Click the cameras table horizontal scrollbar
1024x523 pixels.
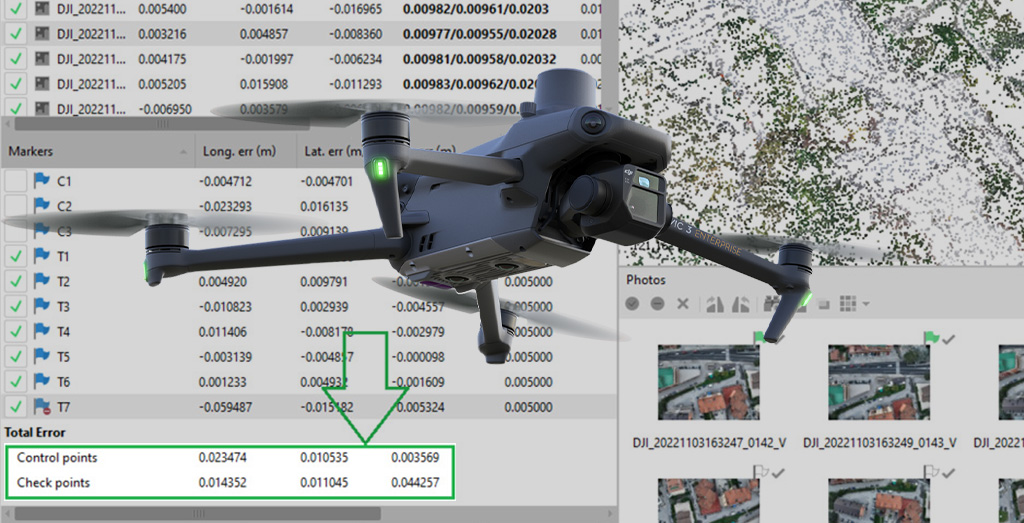163,123
